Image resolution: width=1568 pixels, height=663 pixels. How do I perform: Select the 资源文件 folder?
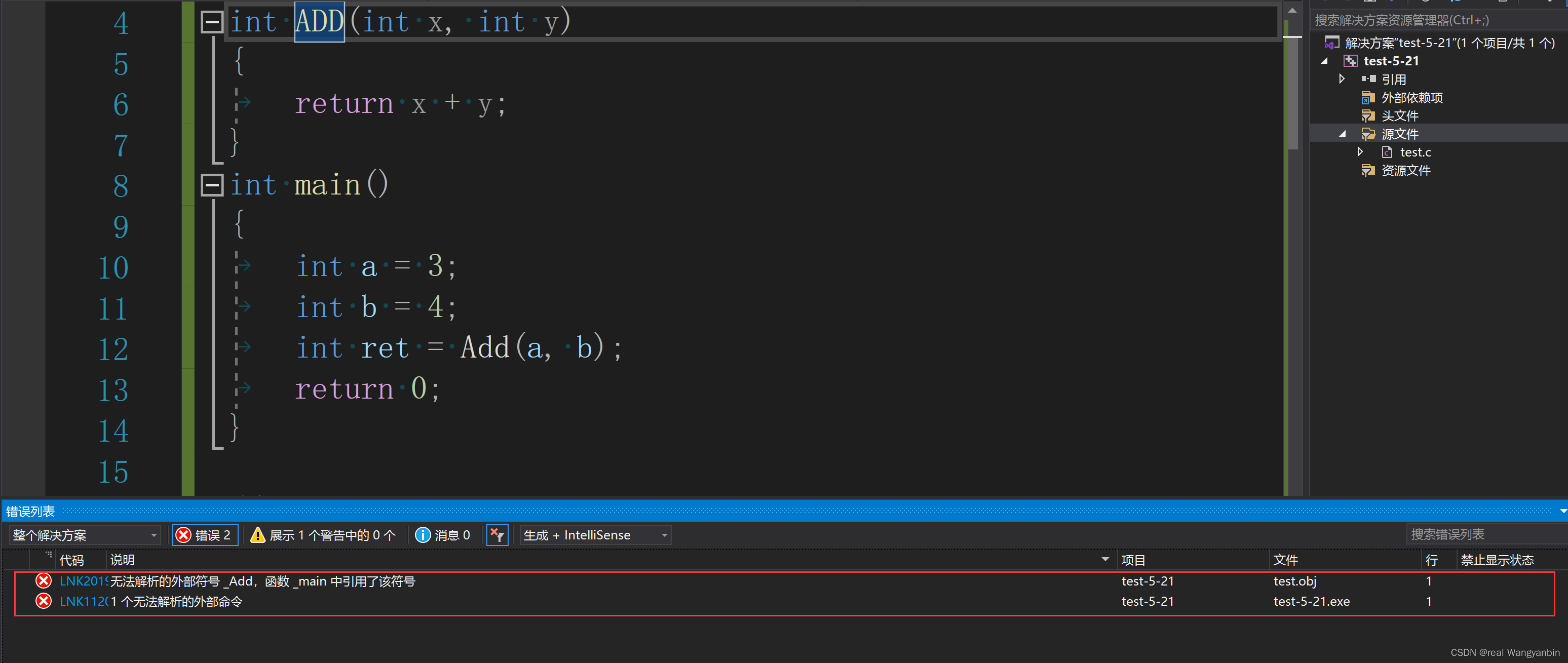(1405, 171)
